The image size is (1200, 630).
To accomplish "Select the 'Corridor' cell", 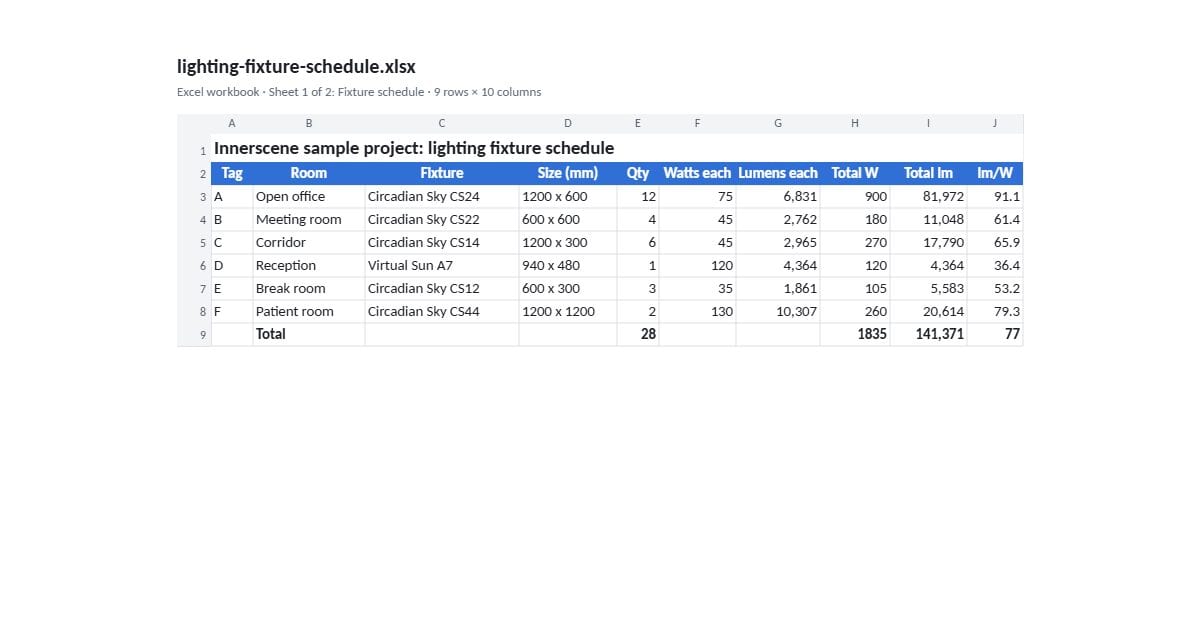I will pos(309,243).
